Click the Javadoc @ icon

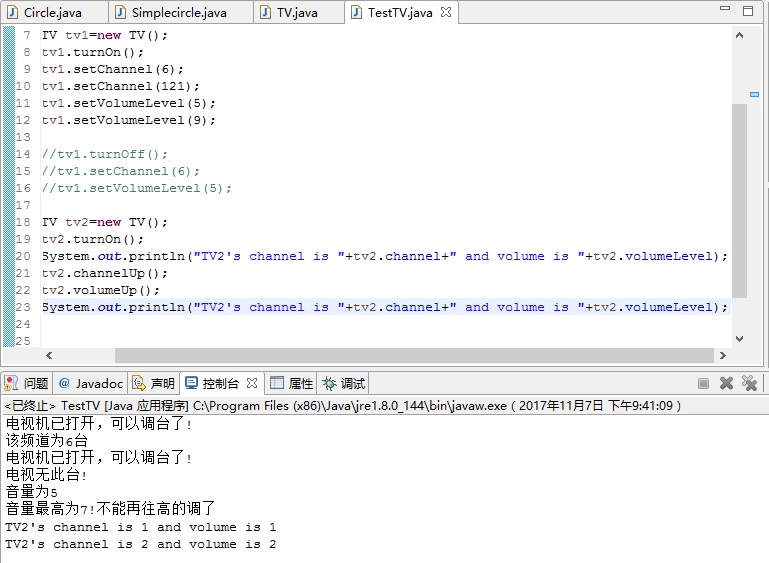pos(64,383)
